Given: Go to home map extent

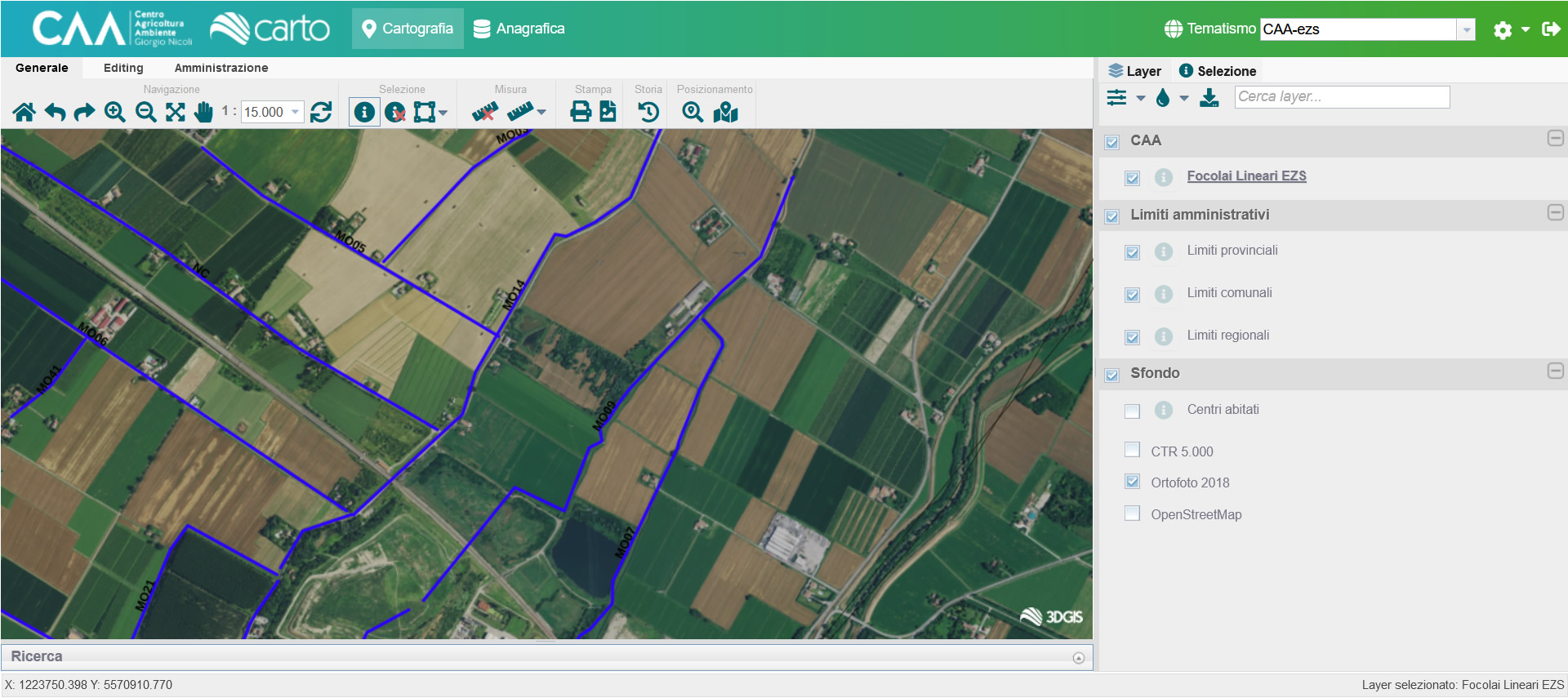Looking at the screenshot, I should coord(24,112).
